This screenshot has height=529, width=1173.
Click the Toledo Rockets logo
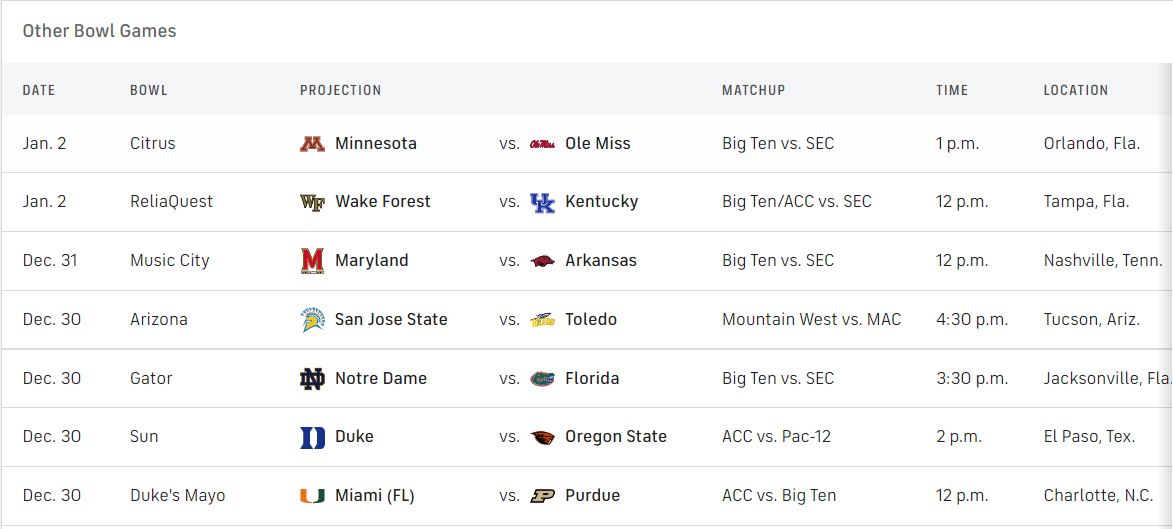(x=542, y=319)
